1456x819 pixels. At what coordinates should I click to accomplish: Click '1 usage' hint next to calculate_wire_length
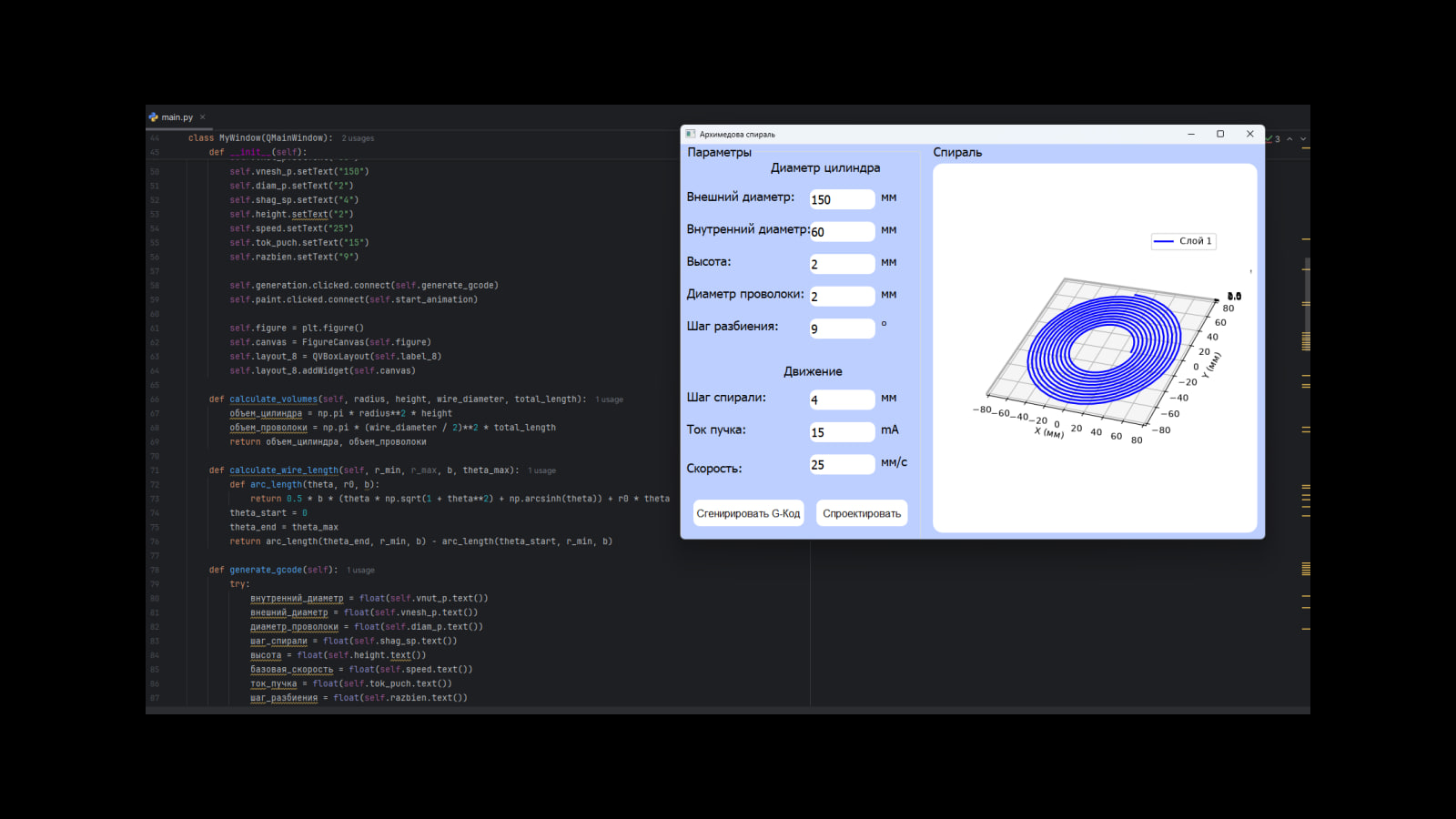point(541,470)
